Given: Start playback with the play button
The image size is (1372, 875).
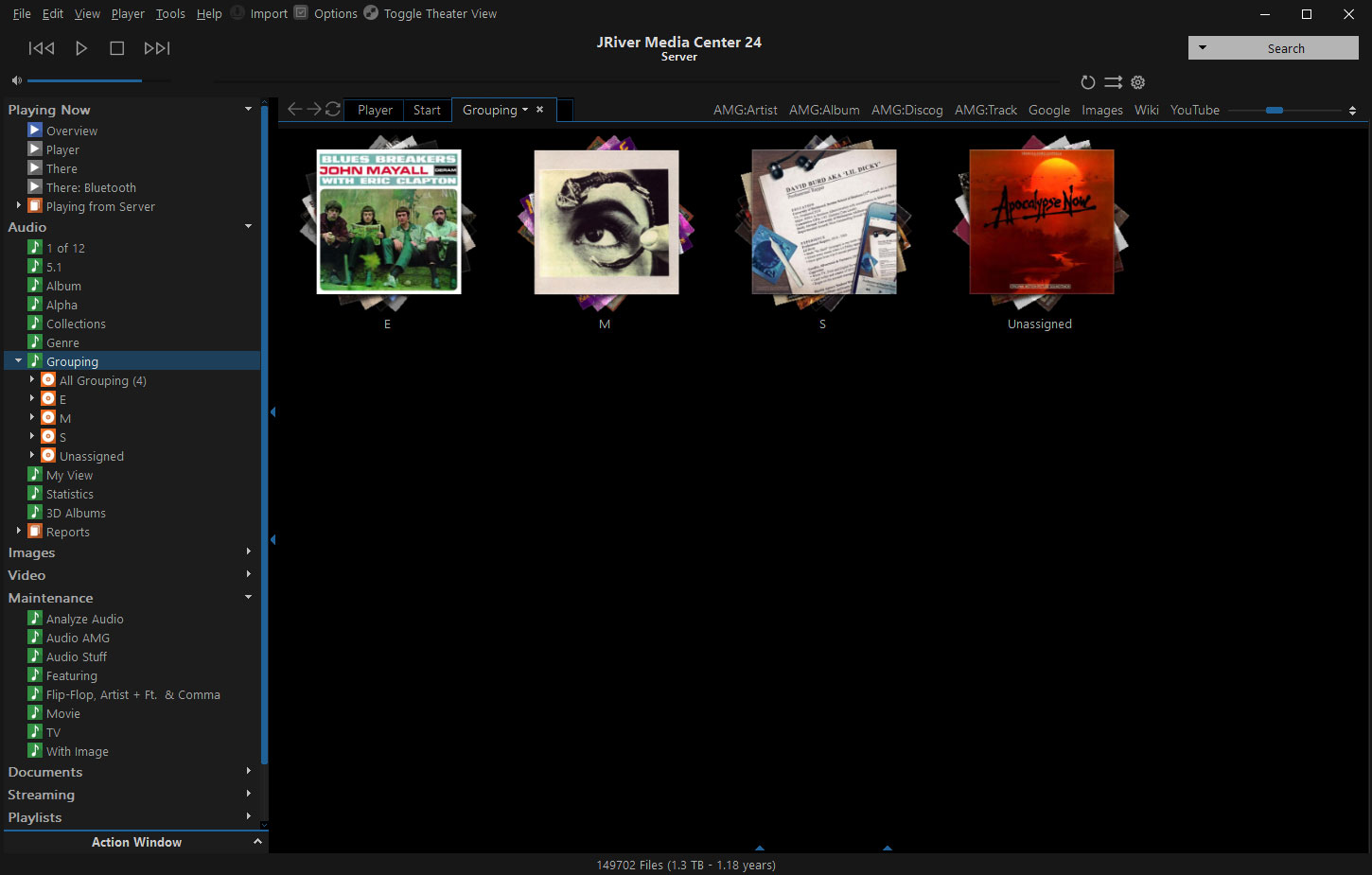Looking at the screenshot, I should [81, 48].
